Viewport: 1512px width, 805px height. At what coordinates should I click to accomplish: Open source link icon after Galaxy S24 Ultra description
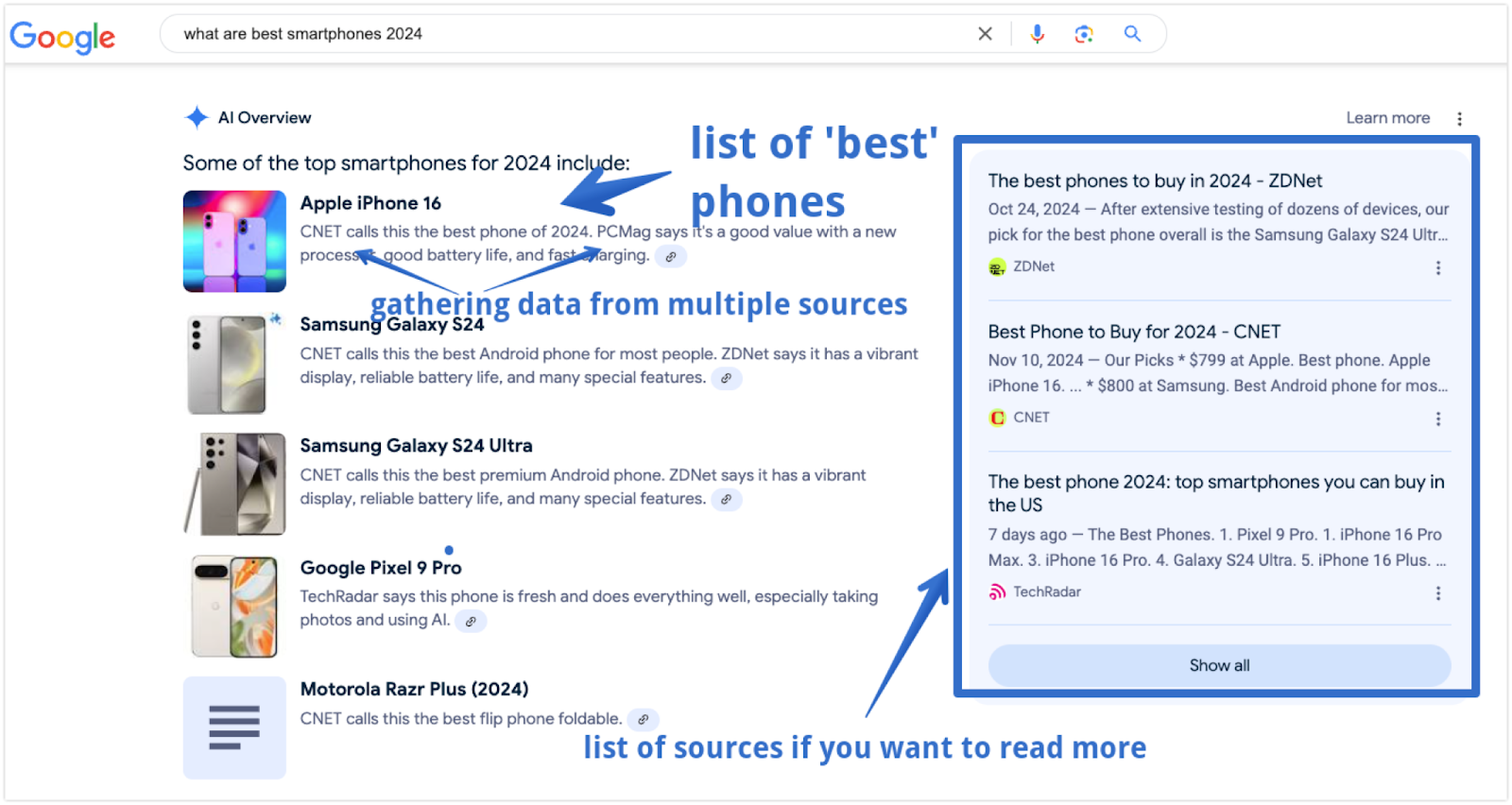pos(726,500)
